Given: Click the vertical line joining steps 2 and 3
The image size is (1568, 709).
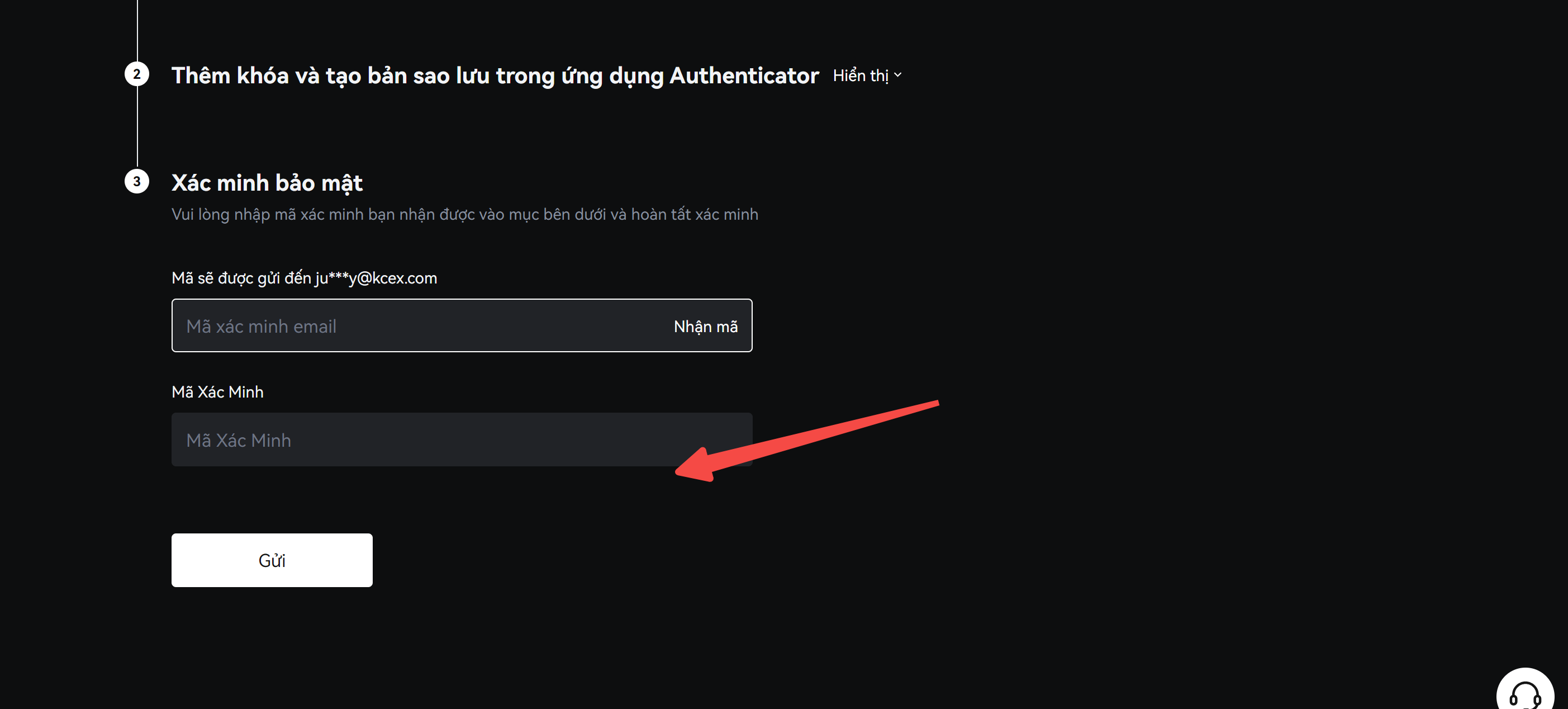Looking at the screenshot, I should point(137,128).
